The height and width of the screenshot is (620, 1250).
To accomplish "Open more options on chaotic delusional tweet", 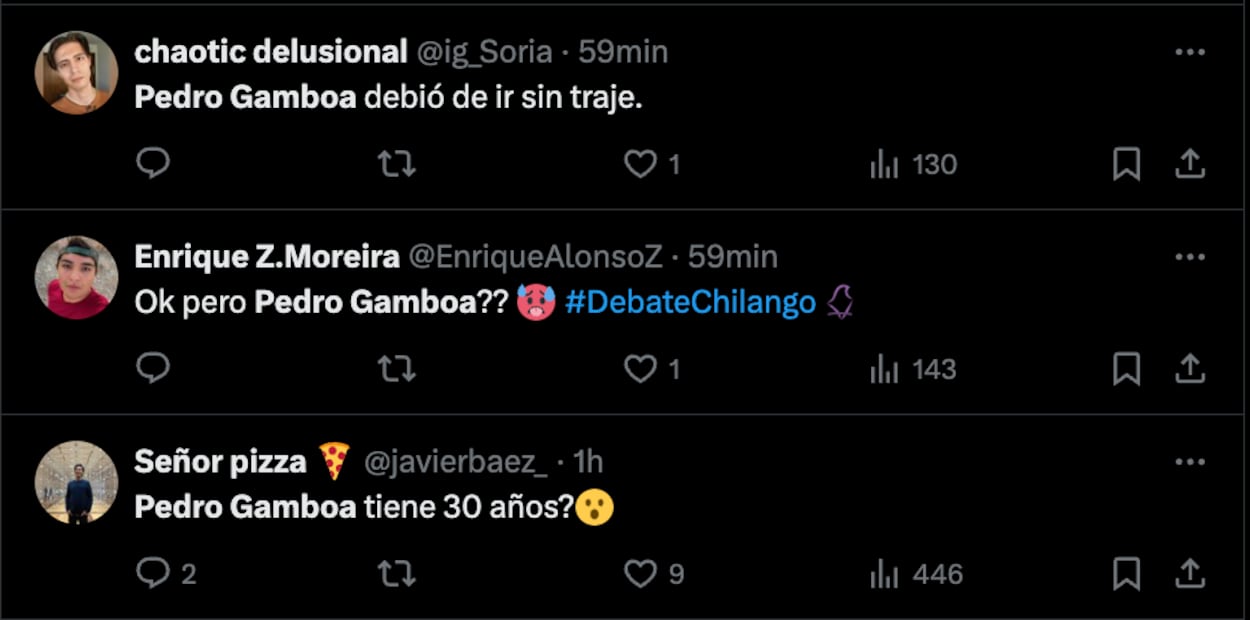I will coord(1189,52).
